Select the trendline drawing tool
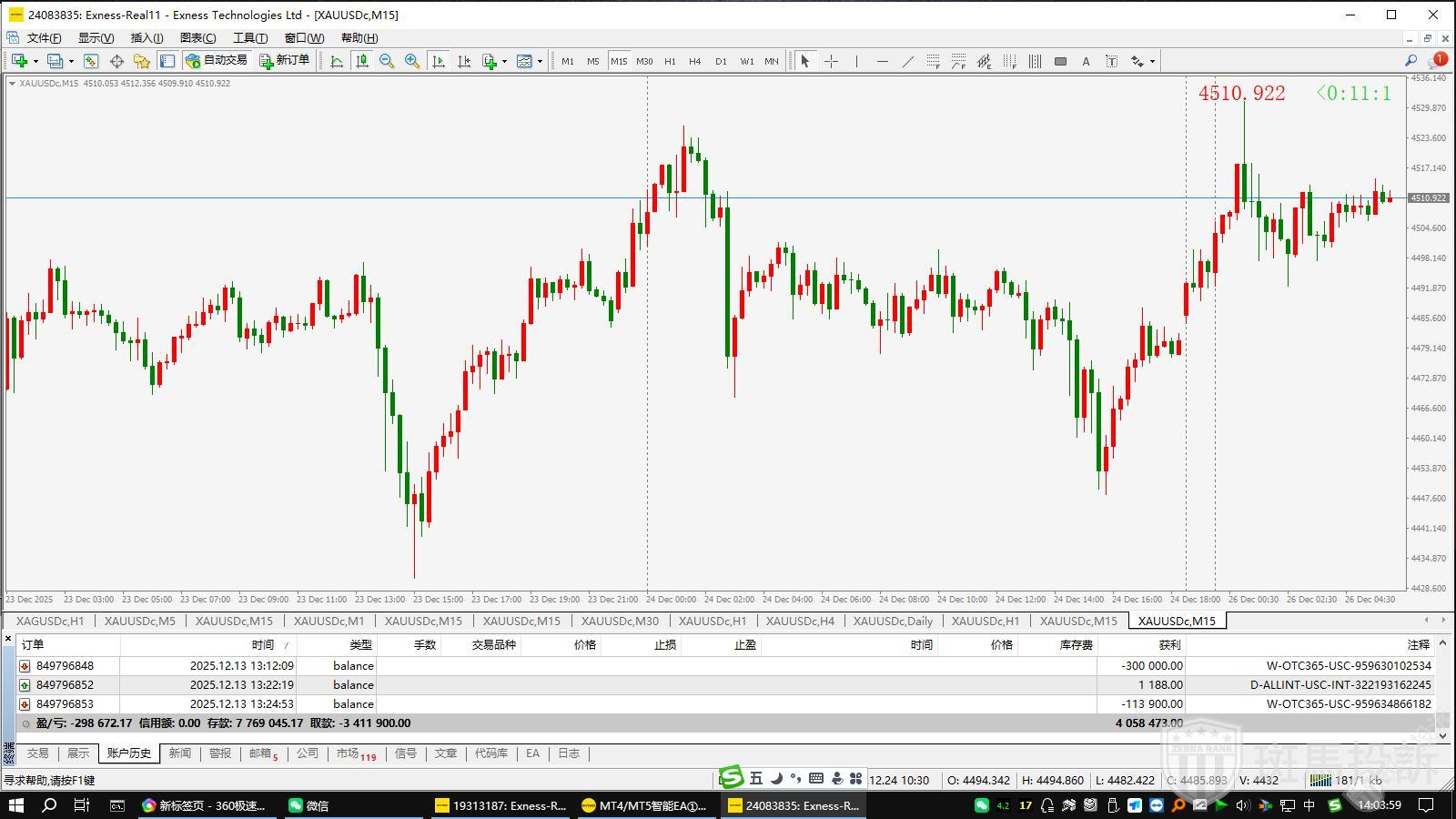1456x819 pixels. pyautogui.click(x=907, y=61)
